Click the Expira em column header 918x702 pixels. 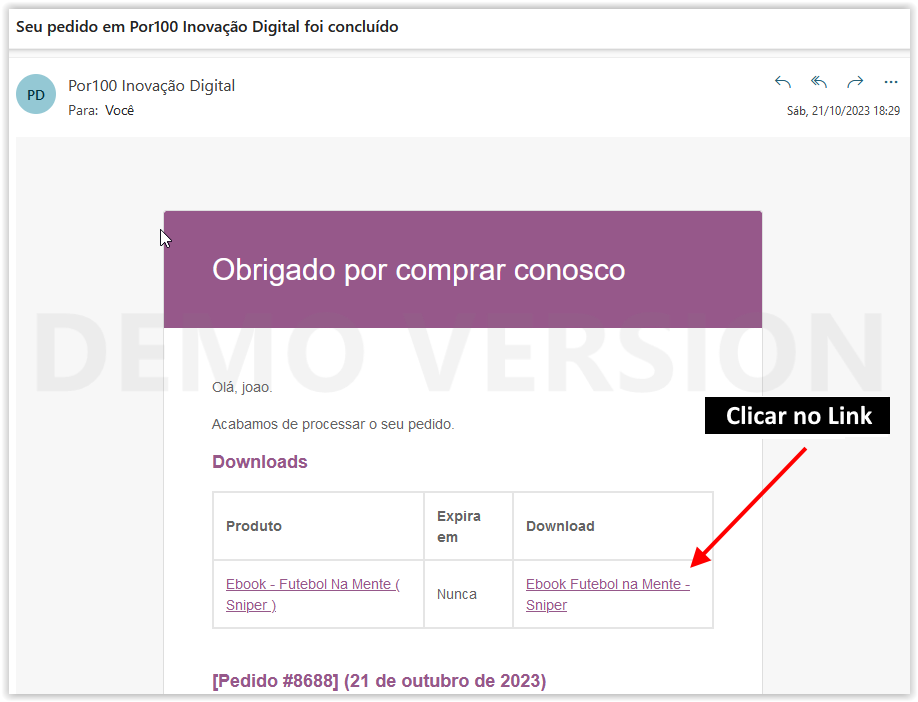pyautogui.click(x=459, y=526)
